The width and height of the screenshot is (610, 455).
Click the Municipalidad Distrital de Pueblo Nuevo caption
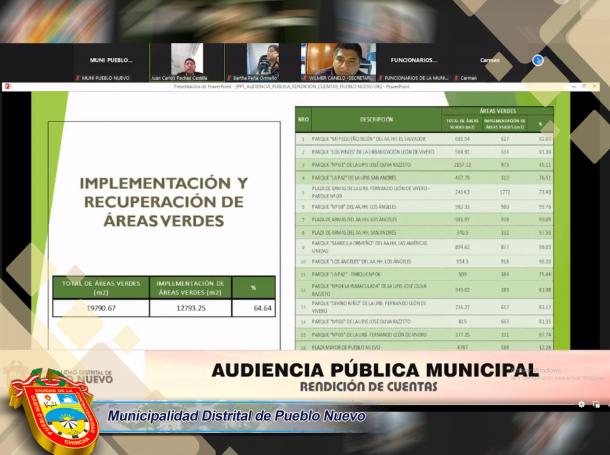point(236,415)
